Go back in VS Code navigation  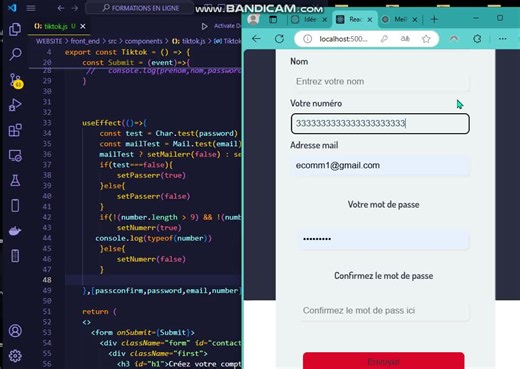(61, 8)
